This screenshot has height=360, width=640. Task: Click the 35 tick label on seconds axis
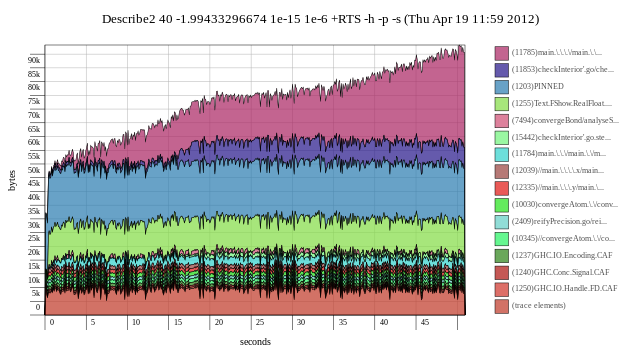[x=343, y=322]
